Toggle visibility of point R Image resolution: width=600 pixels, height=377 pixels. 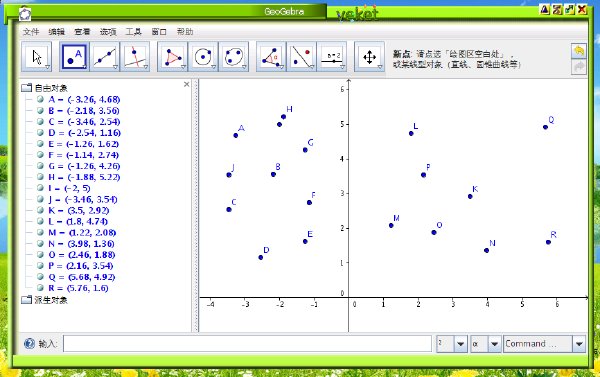pos(40,288)
